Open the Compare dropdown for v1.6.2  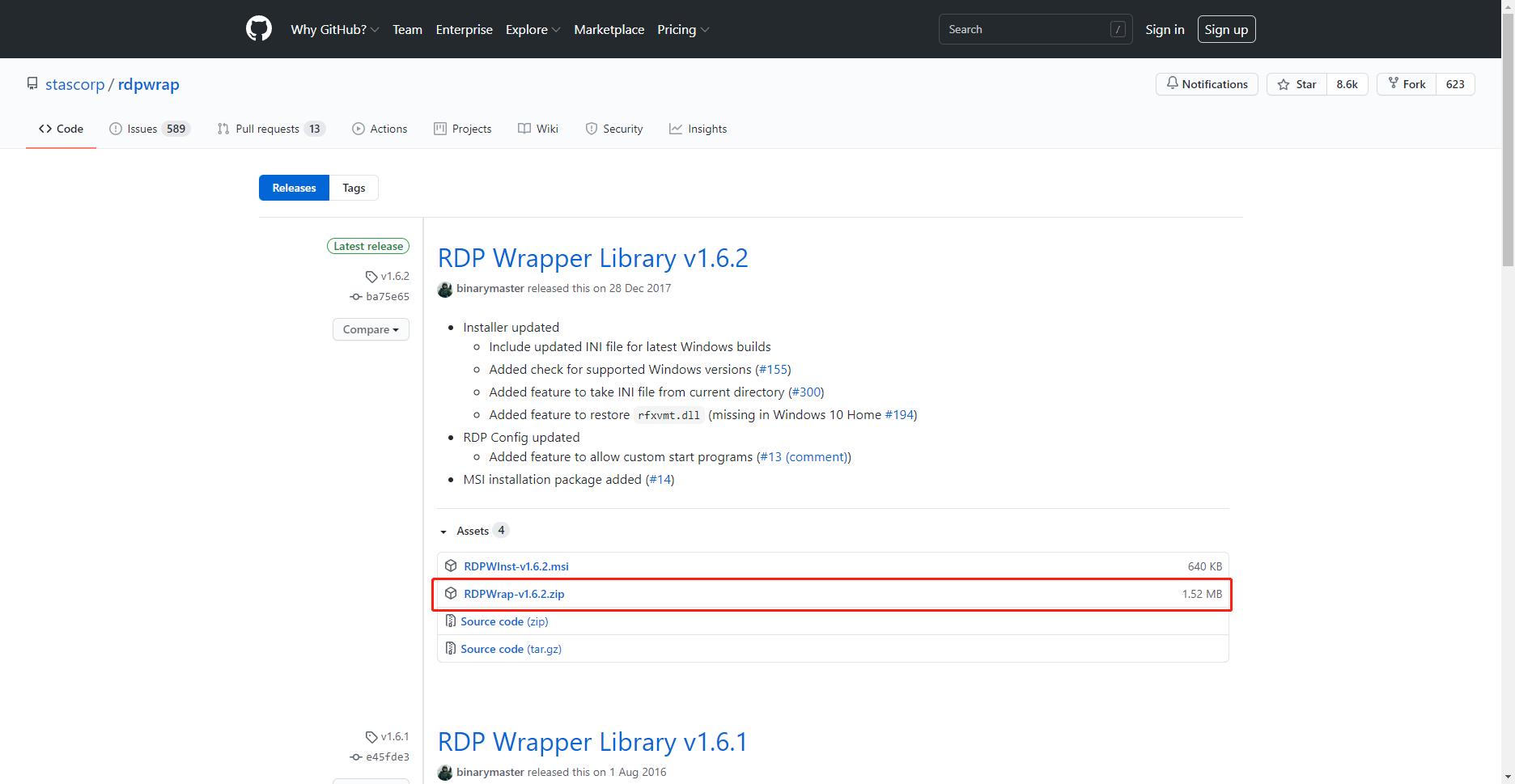[371, 329]
